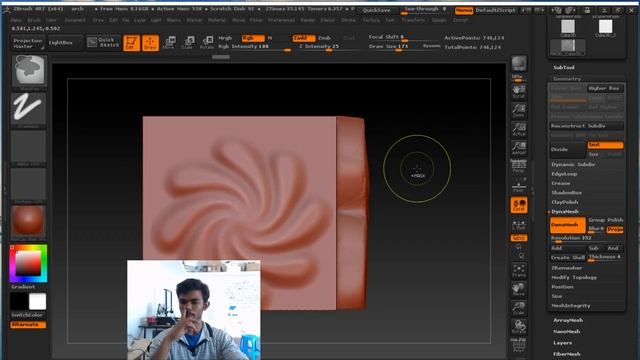Image resolution: width=640 pixels, height=360 pixels.
Task: Click Reconstruct Subdiv button
Action: click(x=587, y=126)
